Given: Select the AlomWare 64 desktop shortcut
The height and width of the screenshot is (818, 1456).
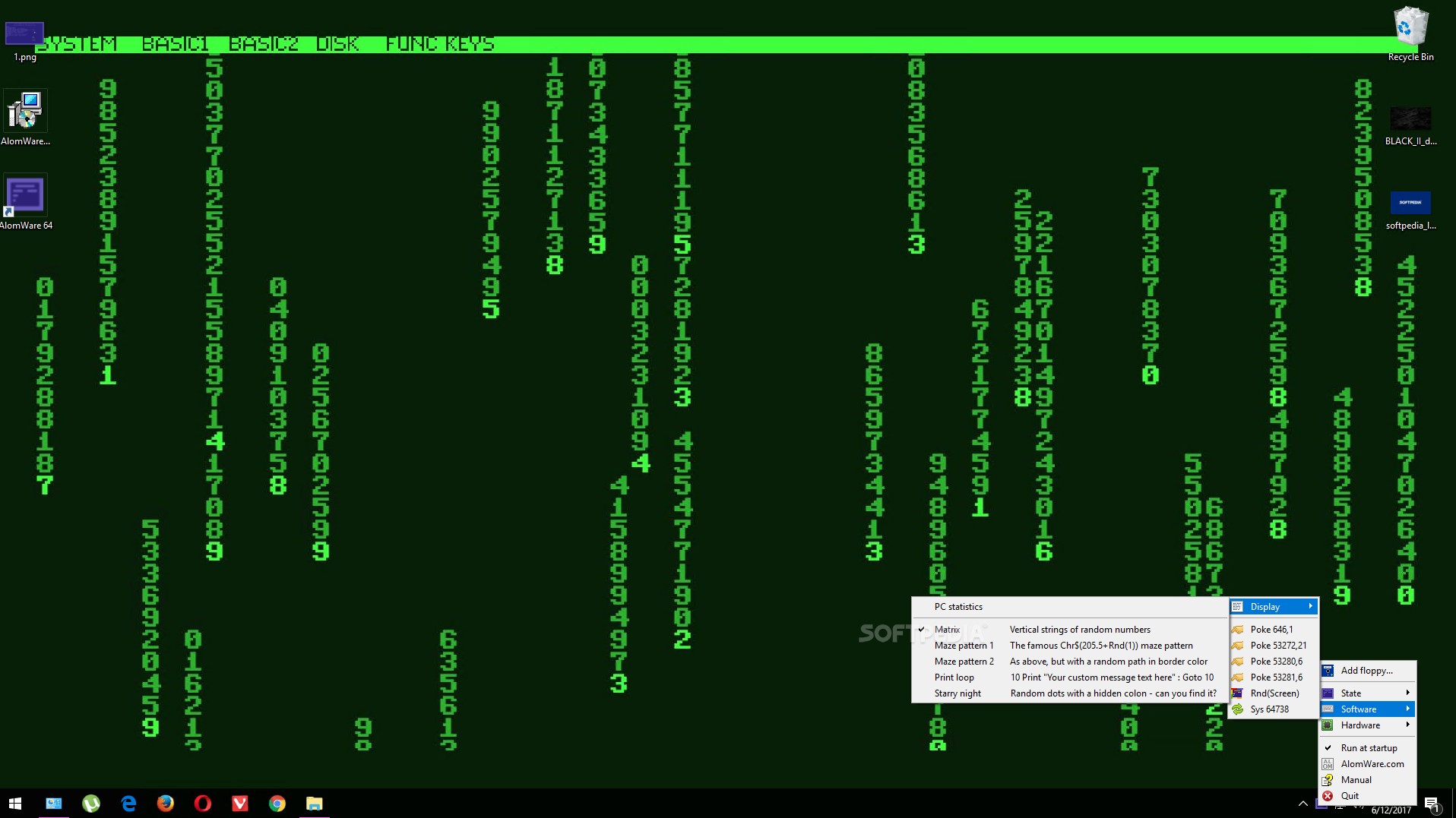Looking at the screenshot, I should pos(25,201).
